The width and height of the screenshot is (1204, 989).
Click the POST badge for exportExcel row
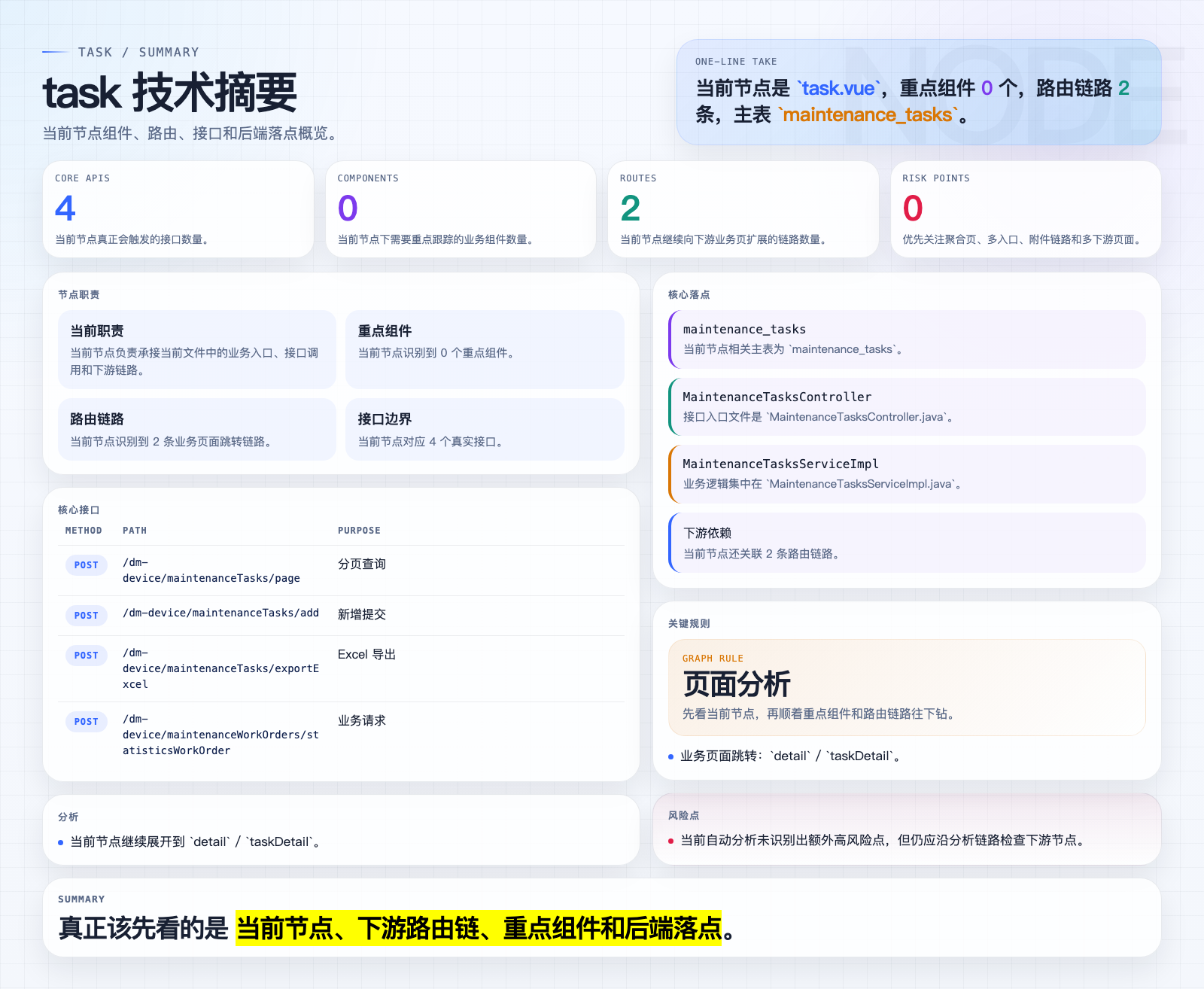87,655
